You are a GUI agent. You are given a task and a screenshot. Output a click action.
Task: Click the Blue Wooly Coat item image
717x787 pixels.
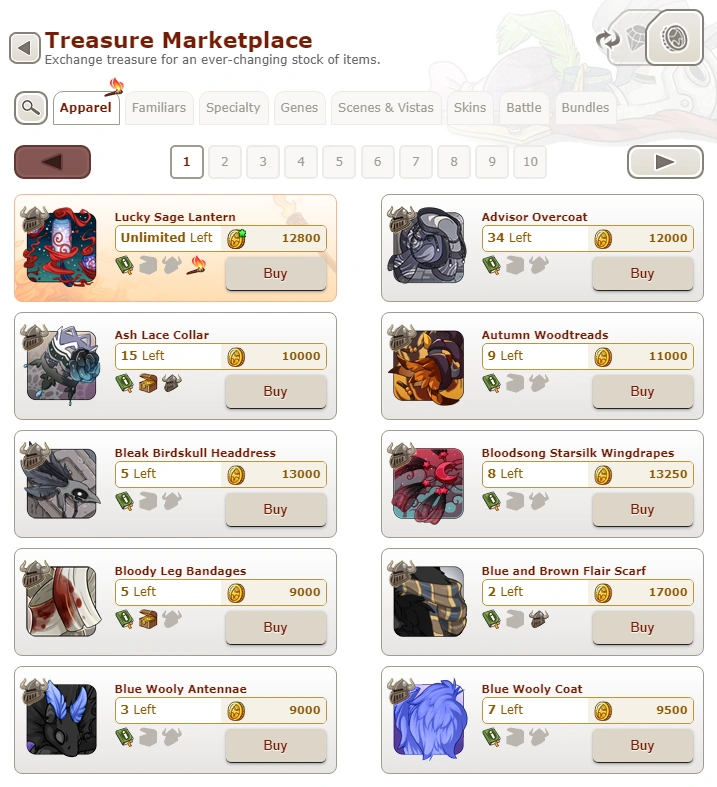coord(428,719)
